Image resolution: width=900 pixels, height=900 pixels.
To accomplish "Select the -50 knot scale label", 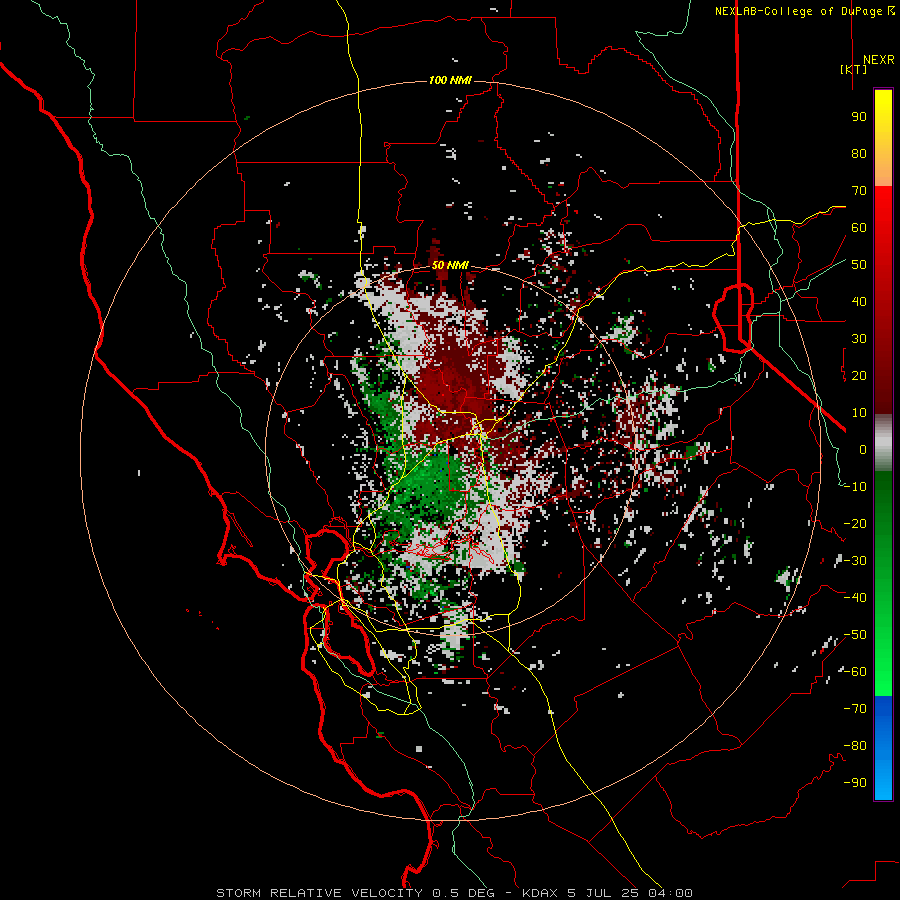I will (855, 635).
